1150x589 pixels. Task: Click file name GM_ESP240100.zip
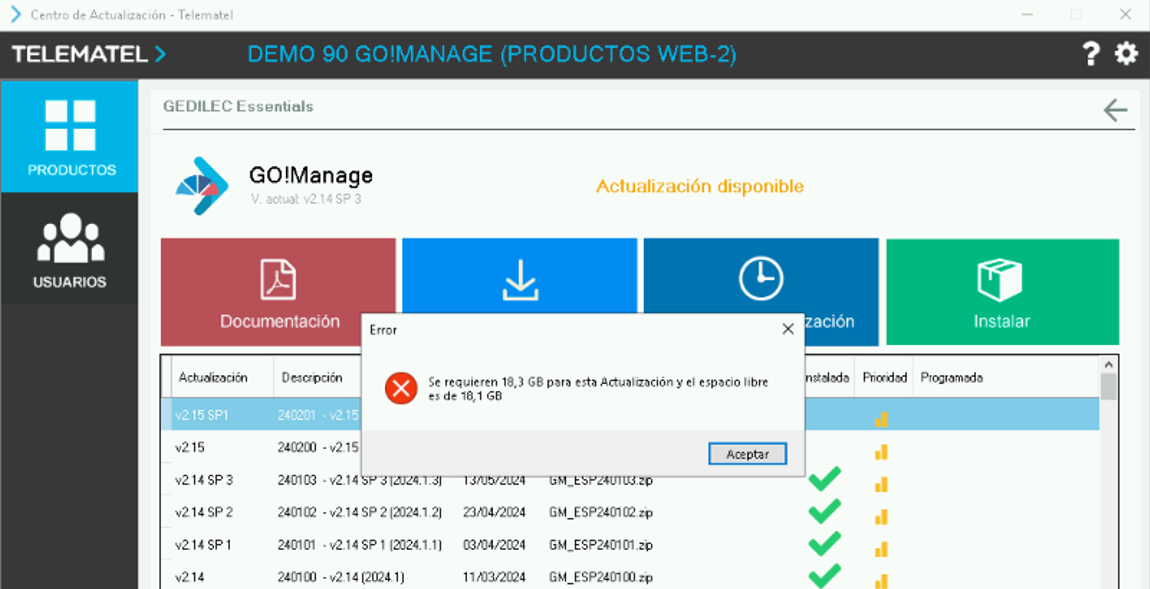601,577
